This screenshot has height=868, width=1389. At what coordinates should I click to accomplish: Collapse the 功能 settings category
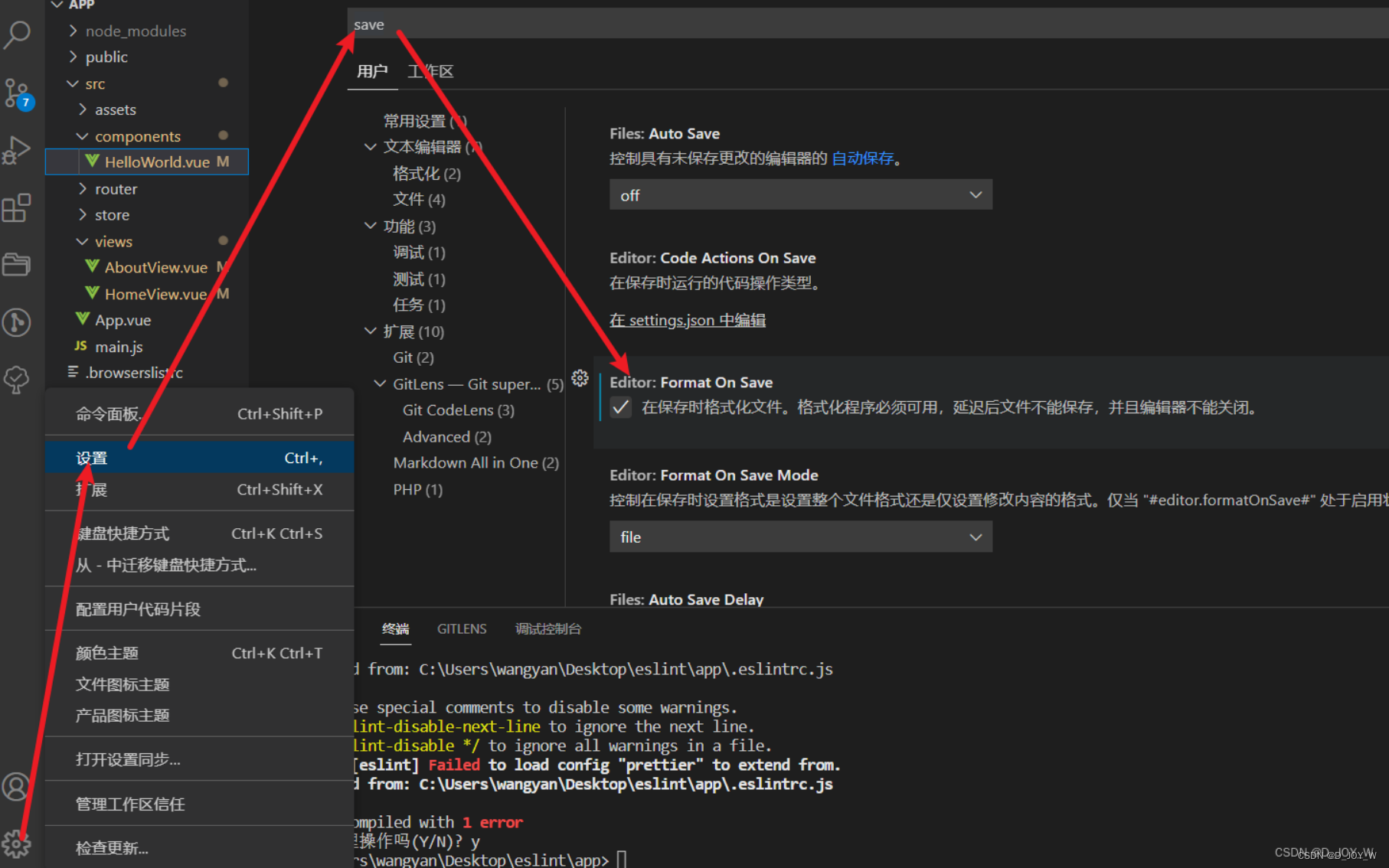pos(371,226)
